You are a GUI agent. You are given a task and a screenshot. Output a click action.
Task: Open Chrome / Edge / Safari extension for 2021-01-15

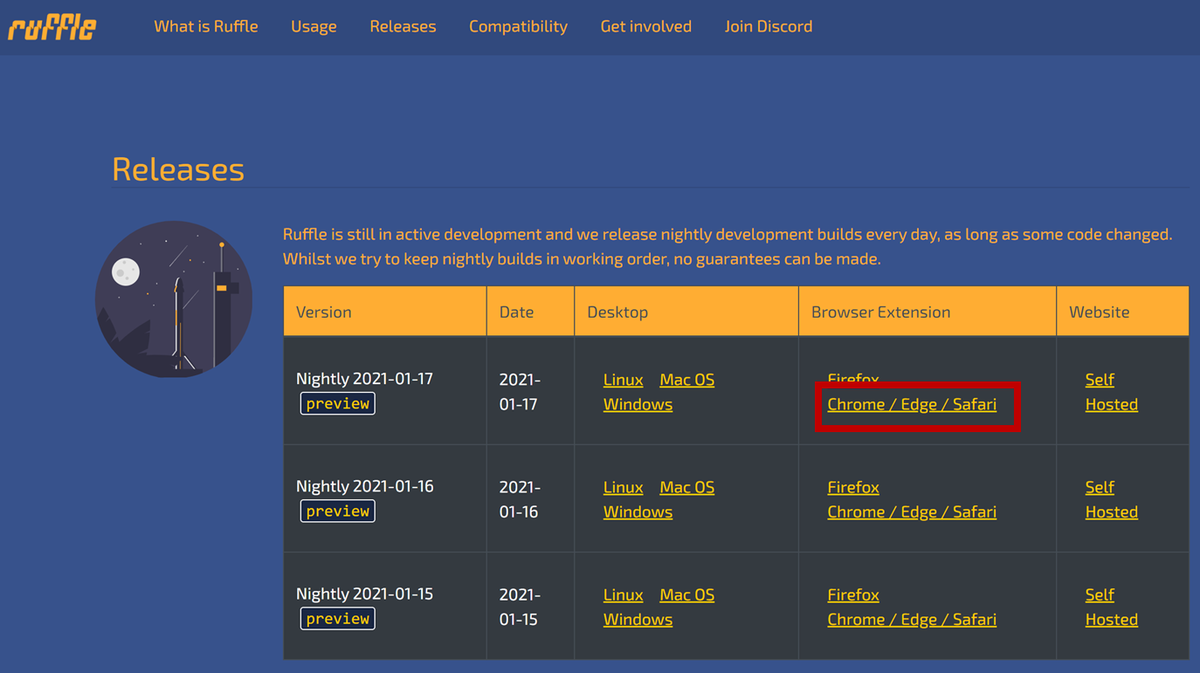(911, 619)
